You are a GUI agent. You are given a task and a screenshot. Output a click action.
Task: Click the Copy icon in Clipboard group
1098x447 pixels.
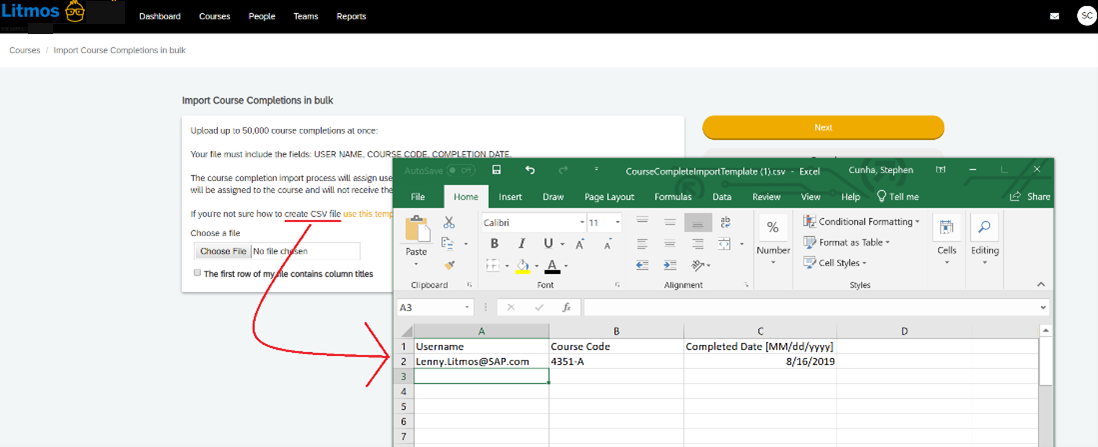click(x=447, y=243)
